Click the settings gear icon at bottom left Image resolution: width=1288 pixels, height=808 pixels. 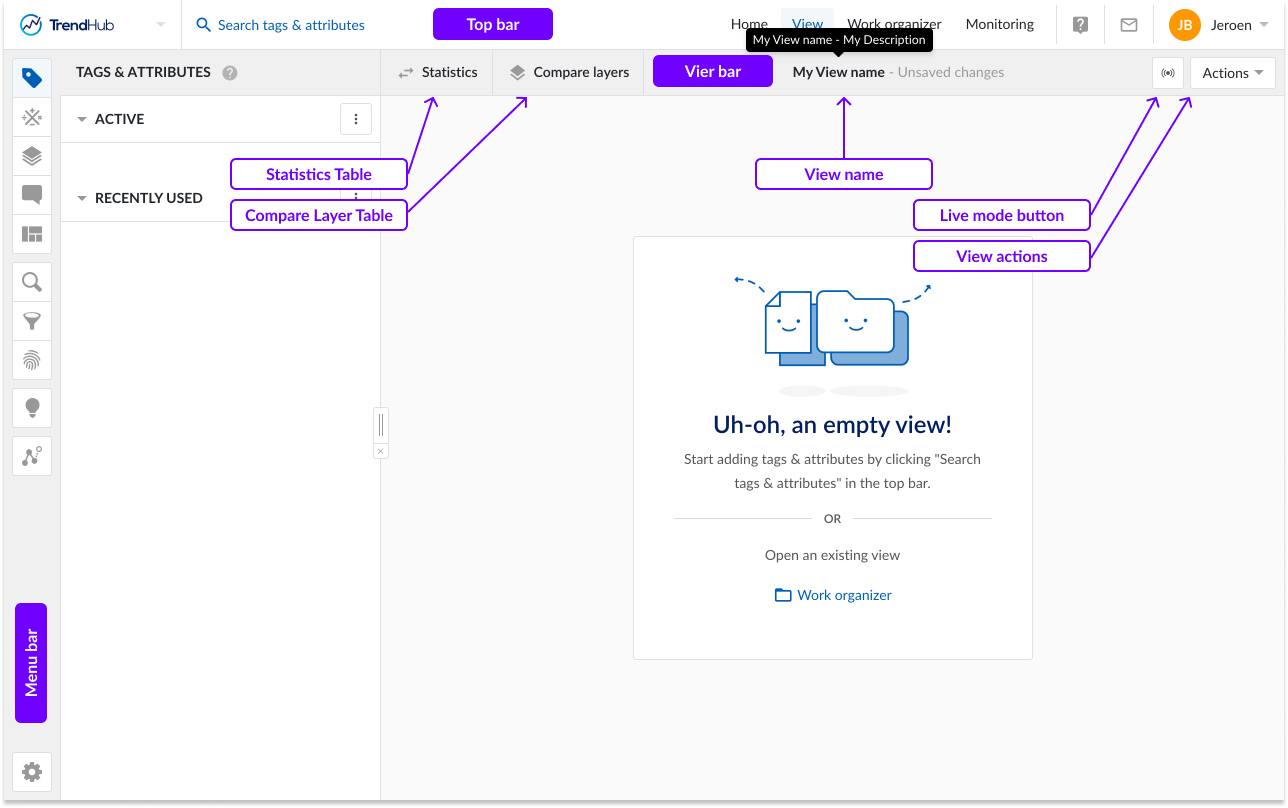(x=32, y=772)
